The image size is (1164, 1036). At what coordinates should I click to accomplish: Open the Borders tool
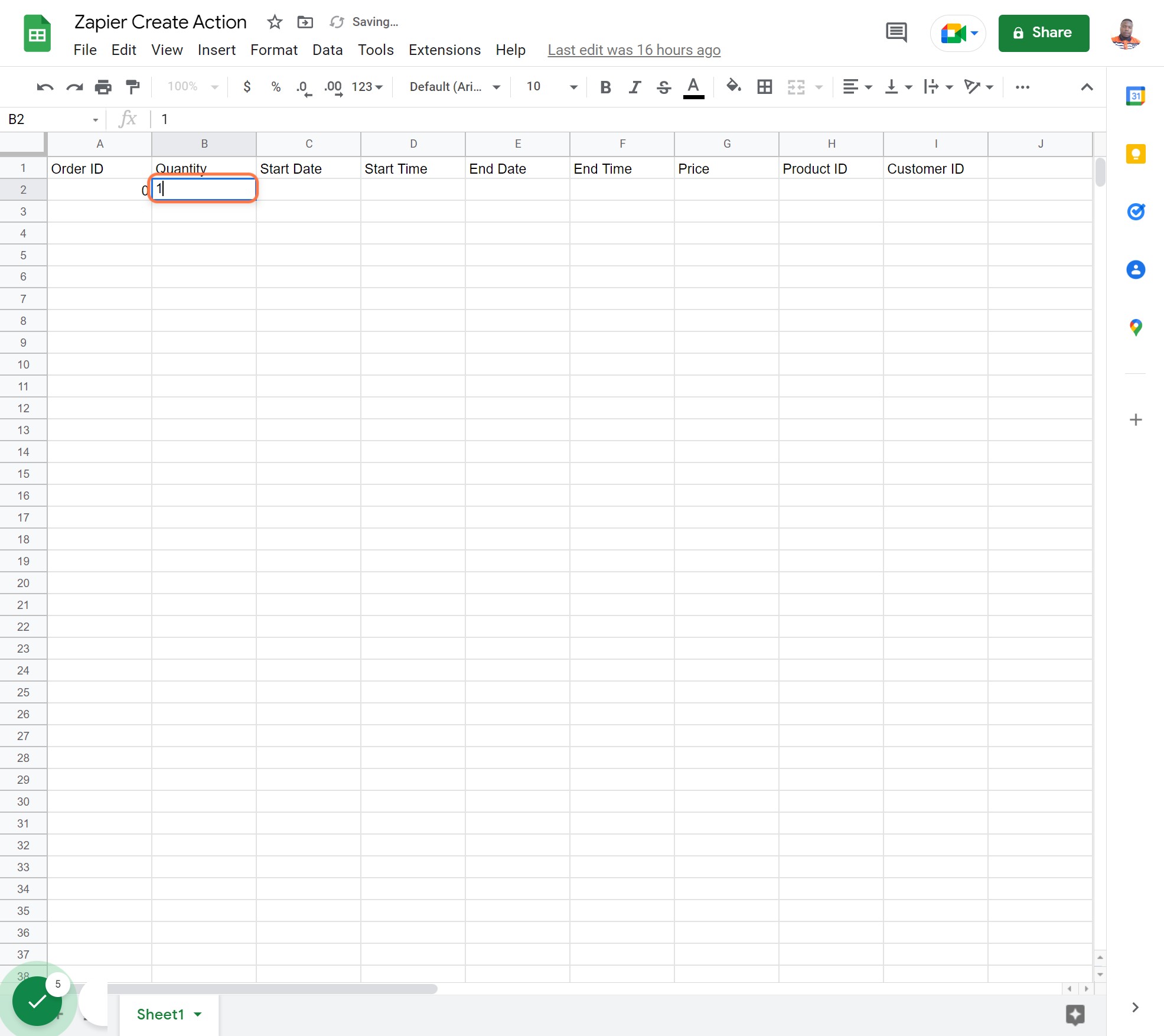[x=765, y=87]
